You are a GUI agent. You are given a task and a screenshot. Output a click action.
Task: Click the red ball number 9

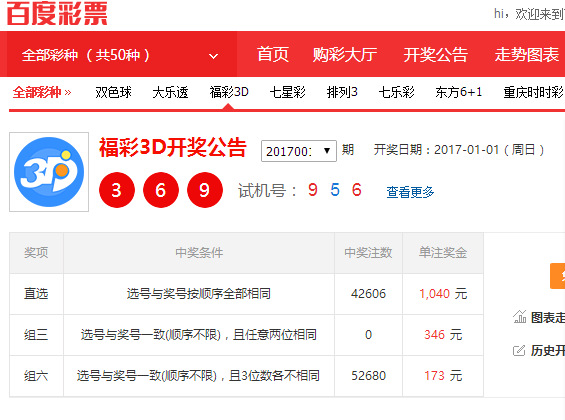[x=205, y=190]
